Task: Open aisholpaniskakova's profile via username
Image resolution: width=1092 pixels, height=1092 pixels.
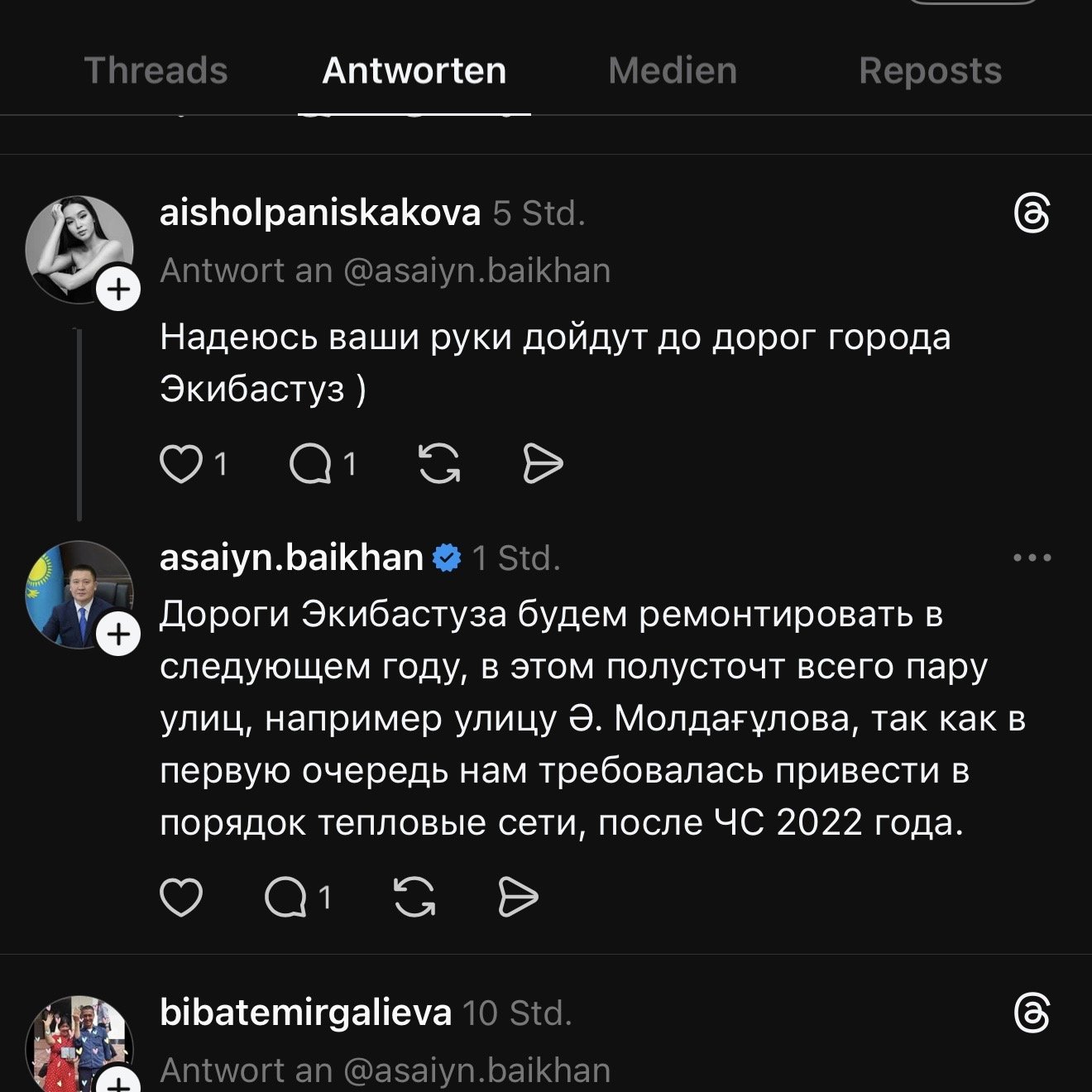Action: 319,213
